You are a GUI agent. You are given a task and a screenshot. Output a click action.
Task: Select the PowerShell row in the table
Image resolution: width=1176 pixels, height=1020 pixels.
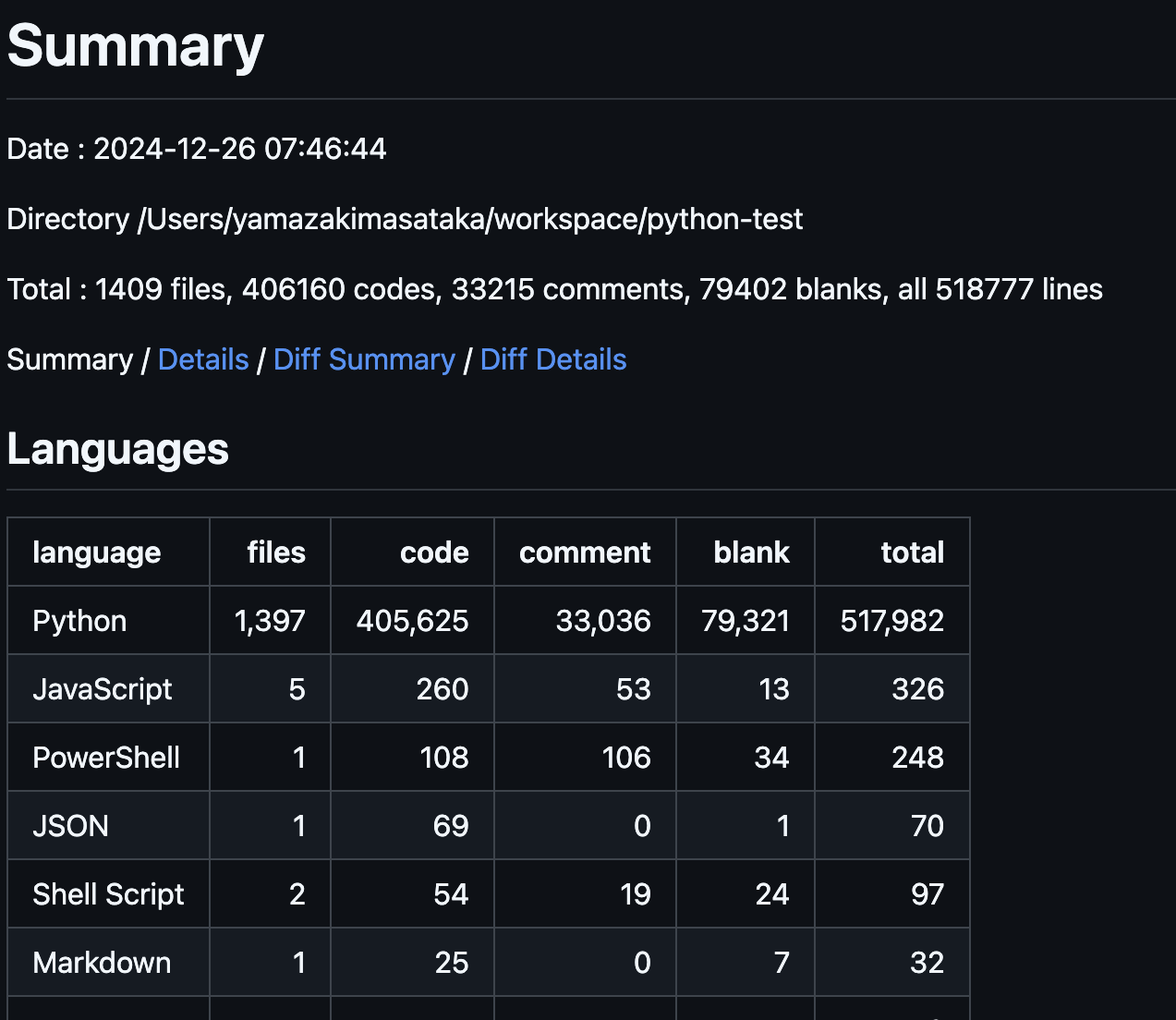[106, 757]
